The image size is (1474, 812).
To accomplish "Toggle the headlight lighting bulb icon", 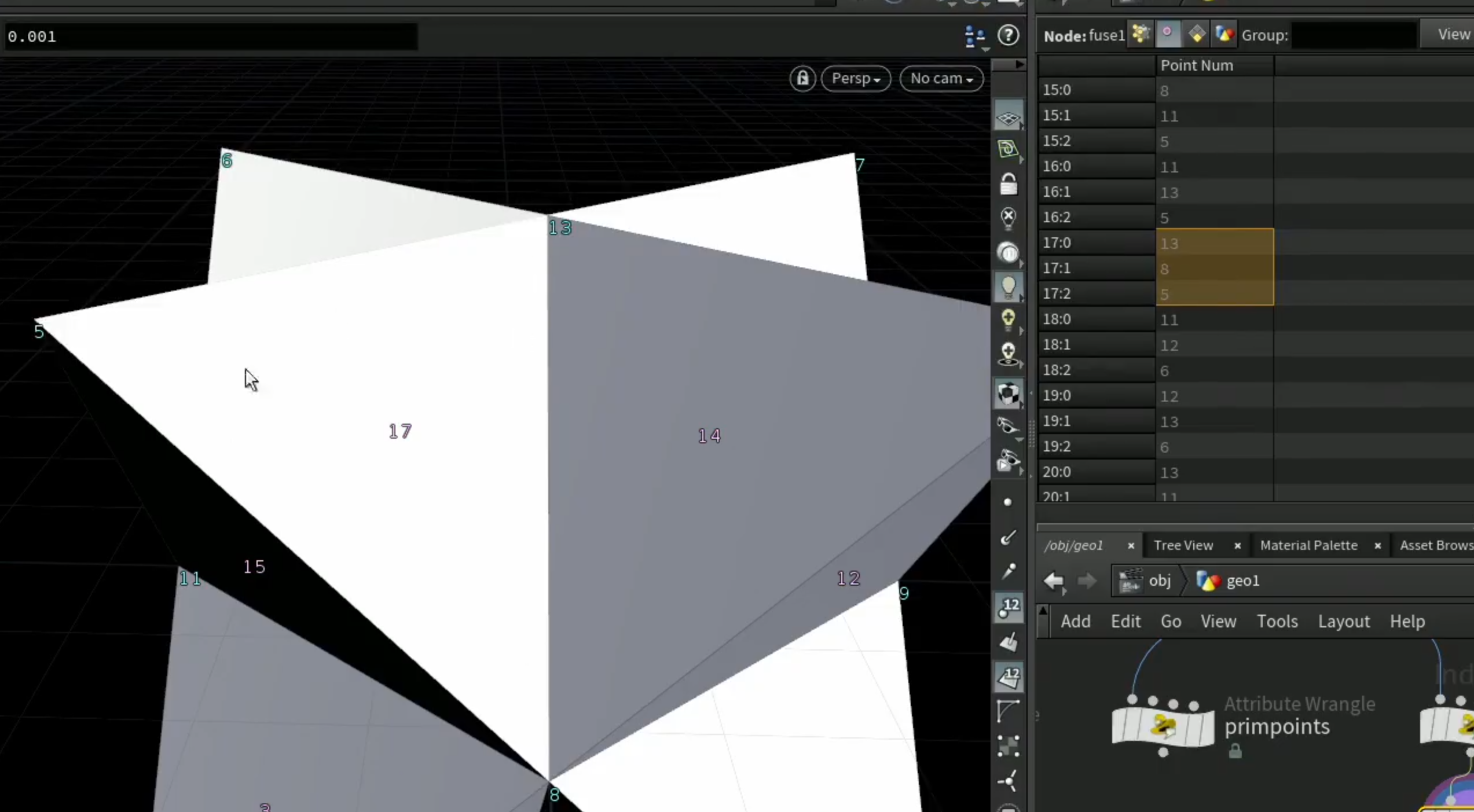I will 1008,287.
